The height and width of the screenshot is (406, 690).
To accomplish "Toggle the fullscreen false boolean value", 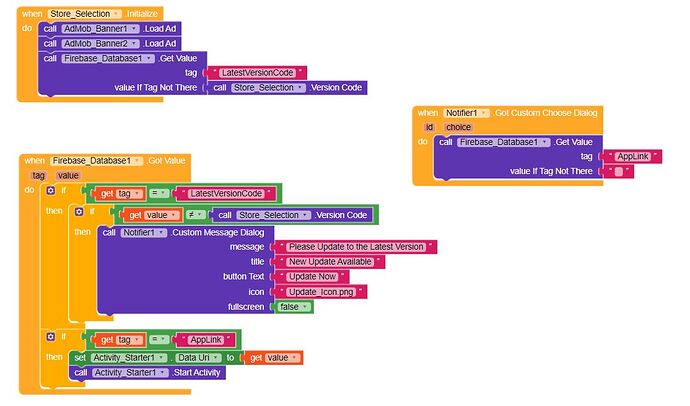I will click(x=294, y=307).
